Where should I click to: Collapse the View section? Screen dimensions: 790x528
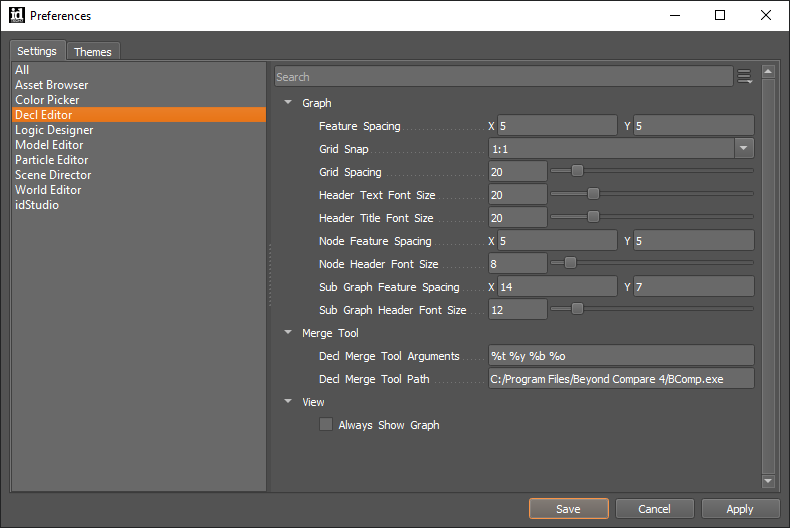pos(288,402)
